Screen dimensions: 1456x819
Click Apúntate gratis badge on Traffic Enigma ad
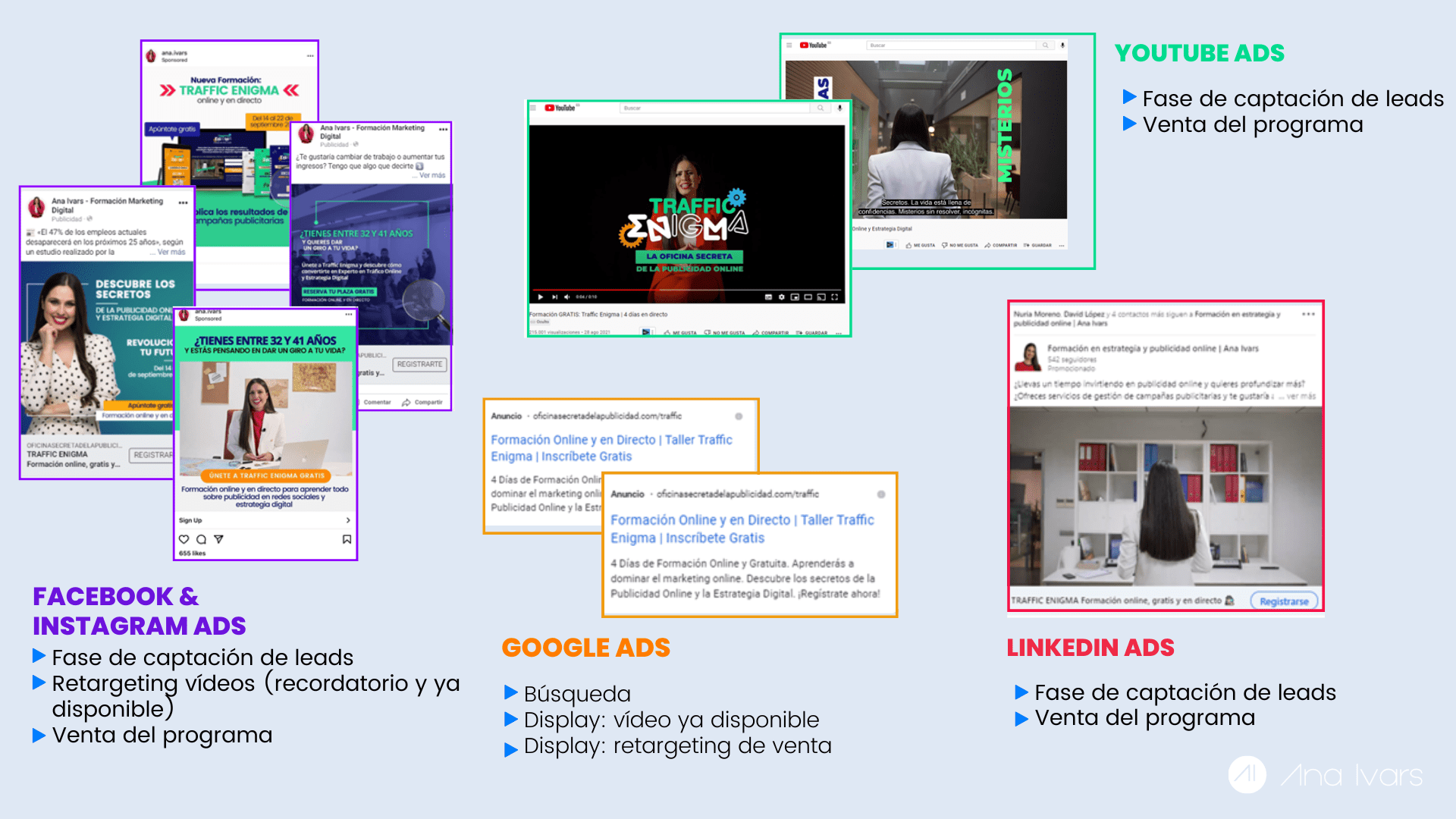click(x=172, y=129)
